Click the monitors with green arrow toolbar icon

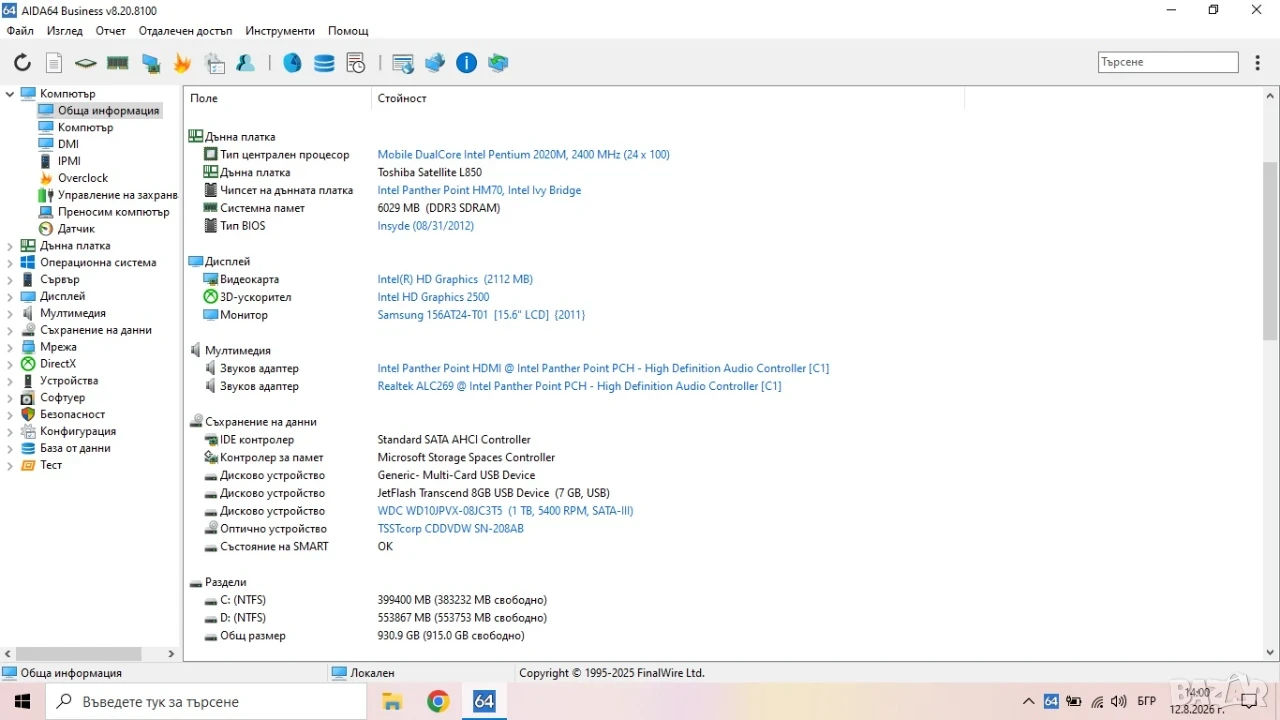point(498,63)
